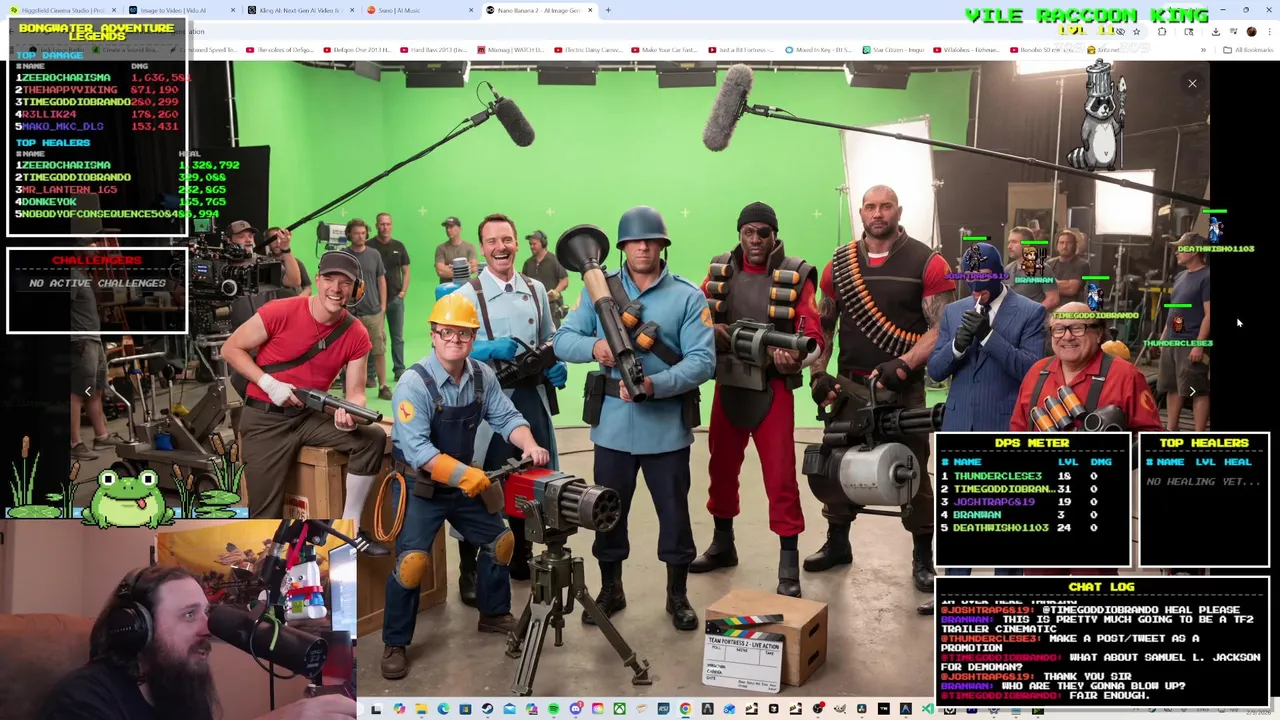Click the Vile Raccoon King title
Screen dimensions: 1280x720
point(1086,15)
